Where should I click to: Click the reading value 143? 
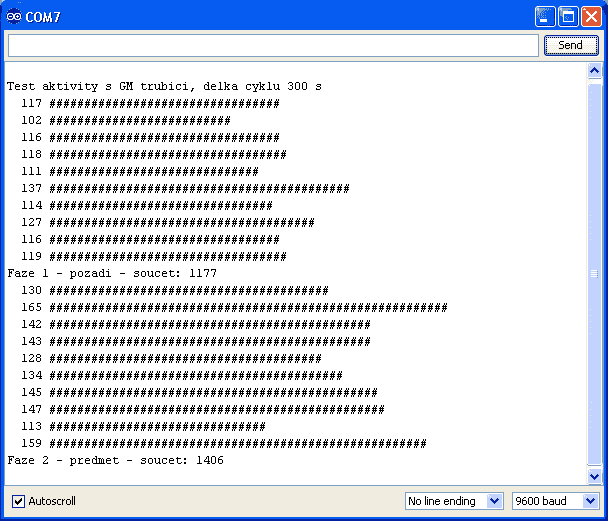tap(31, 341)
